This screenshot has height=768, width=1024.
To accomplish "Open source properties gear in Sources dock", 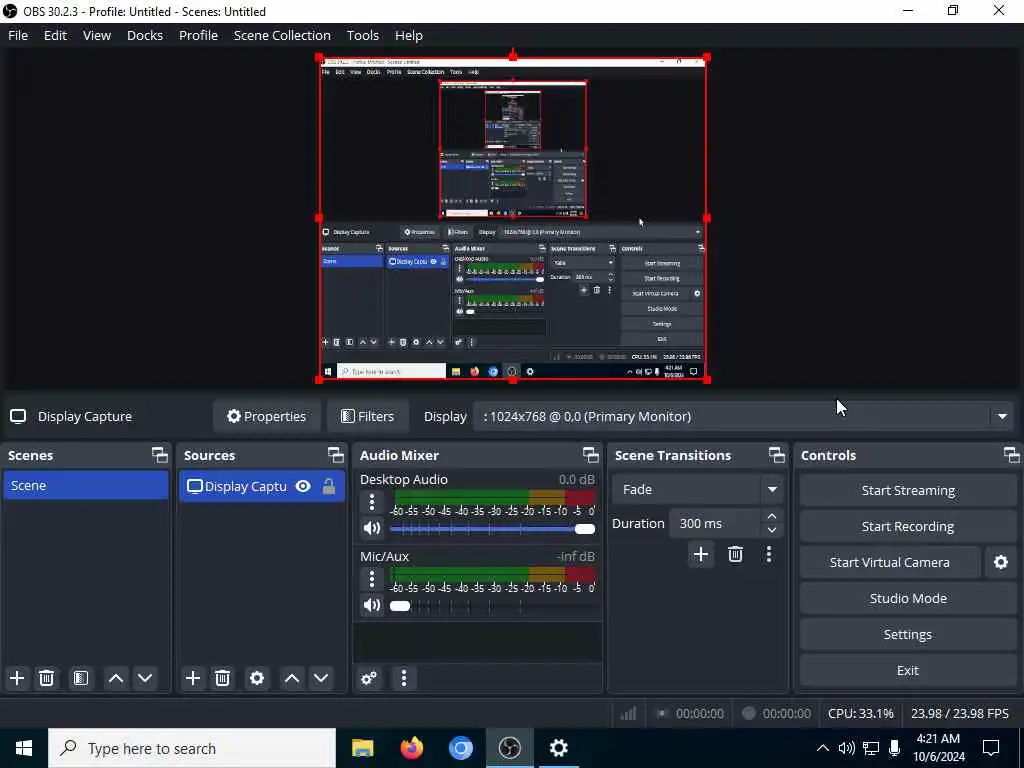I will [257, 678].
